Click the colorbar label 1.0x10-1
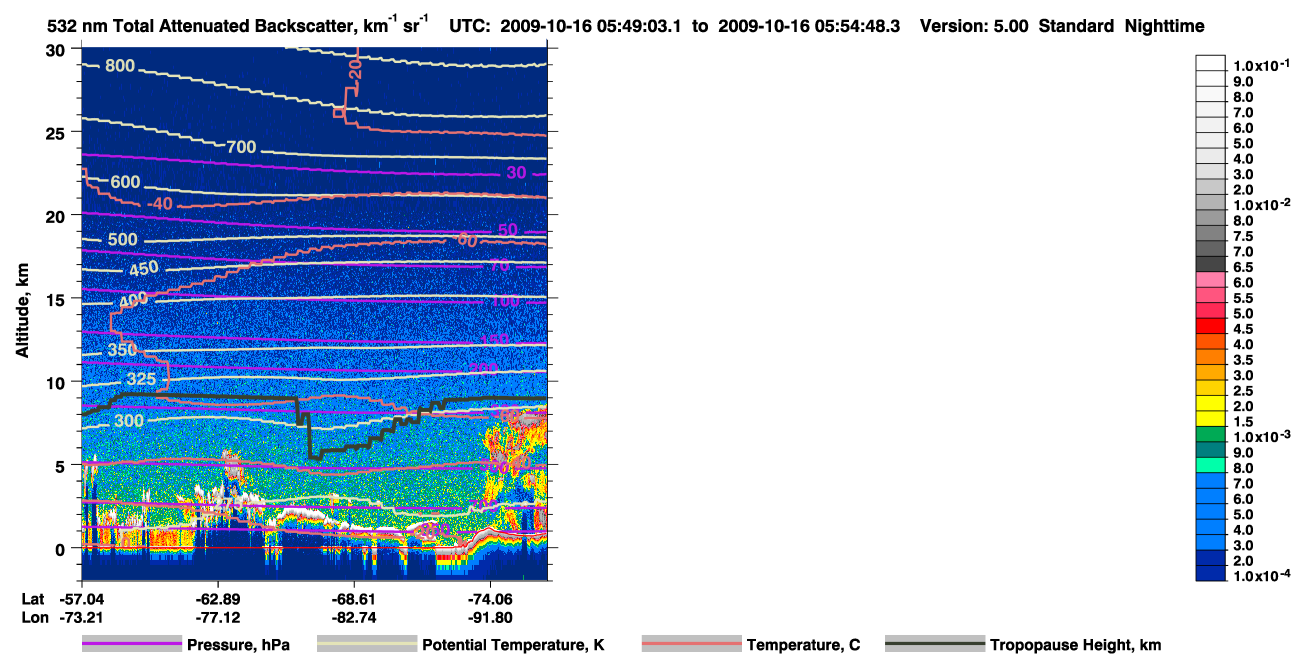Screen dimensions: 1300x667 pyautogui.click(x=1263, y=66)
